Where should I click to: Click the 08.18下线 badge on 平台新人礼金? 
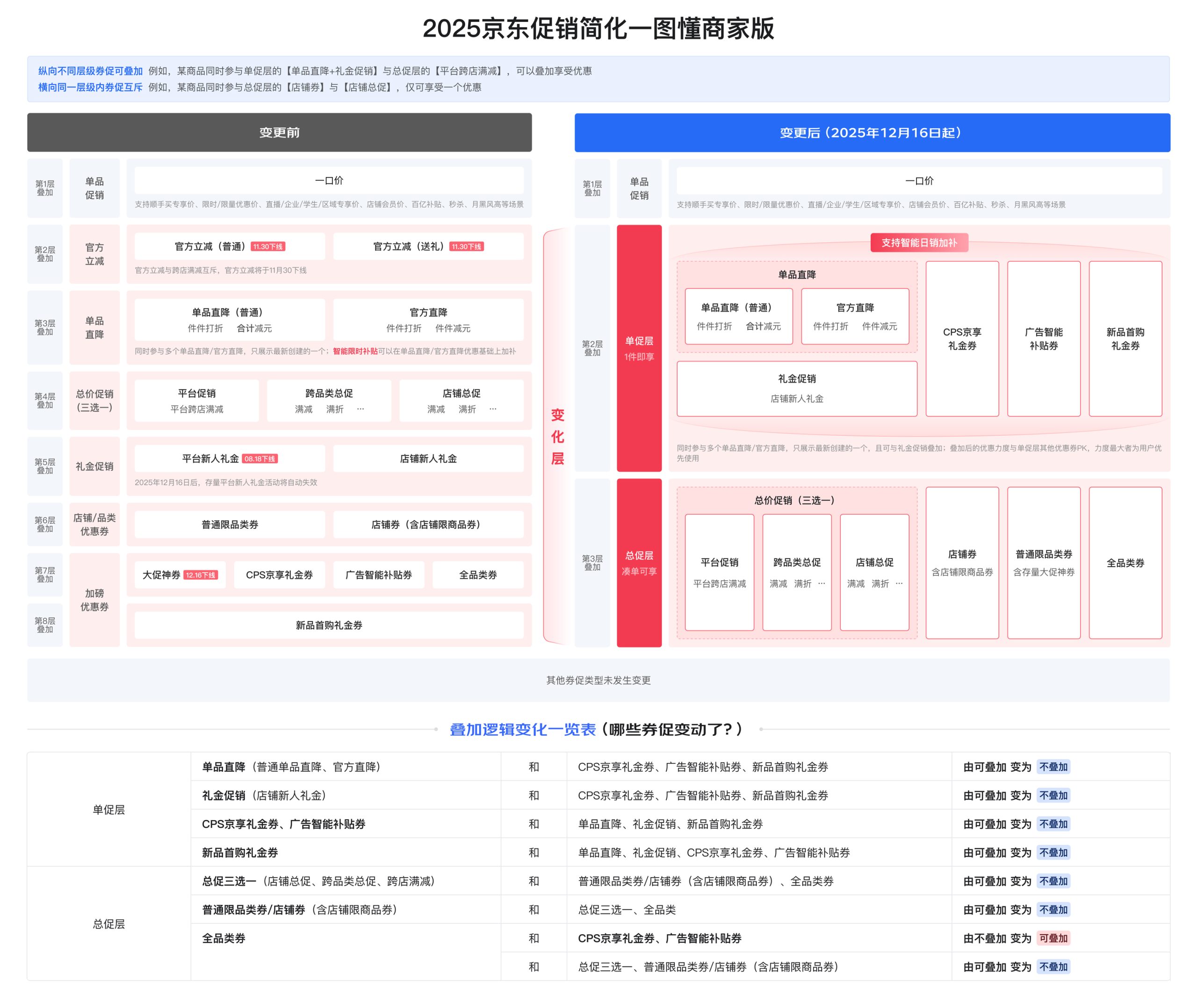click(260, 459)
